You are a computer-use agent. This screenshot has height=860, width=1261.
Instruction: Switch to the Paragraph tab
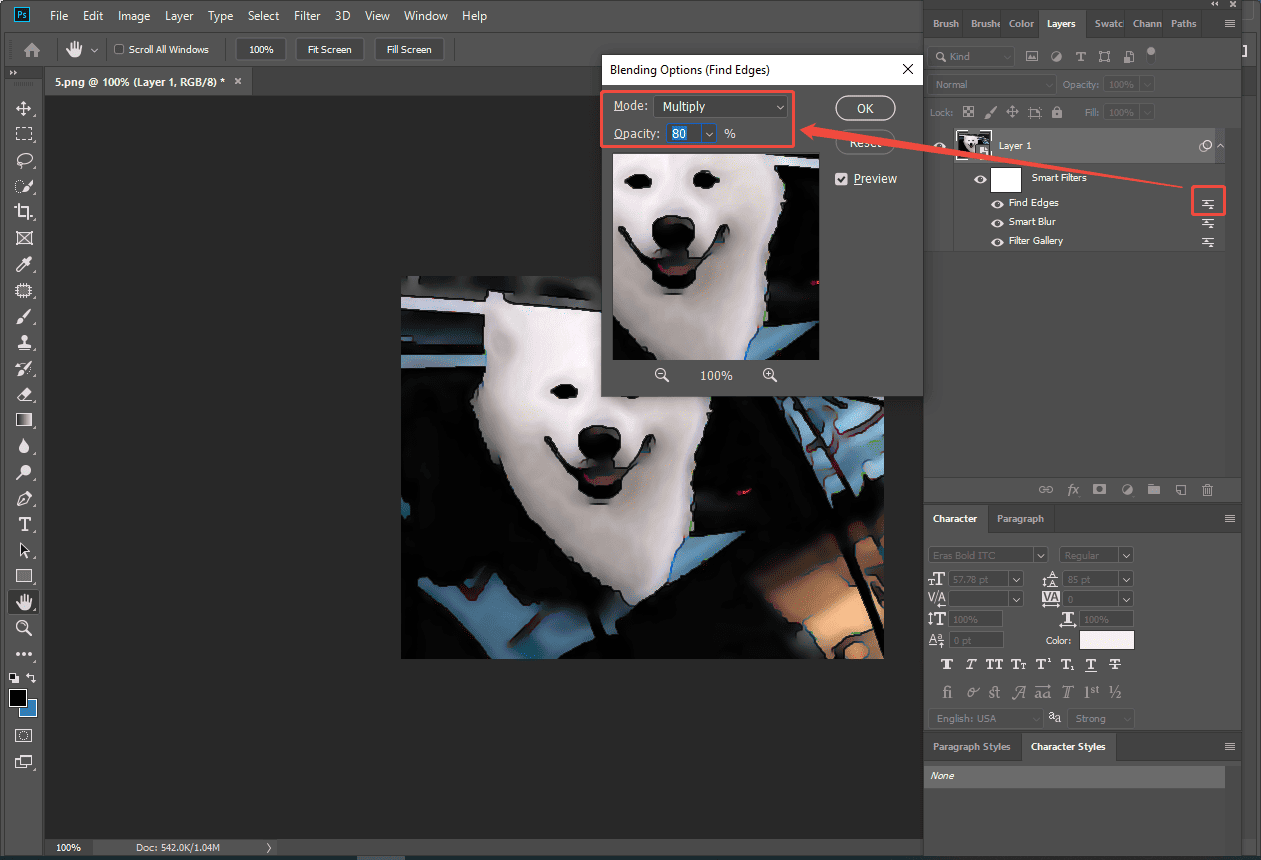pyautogui.click(x=1020, y=518)
